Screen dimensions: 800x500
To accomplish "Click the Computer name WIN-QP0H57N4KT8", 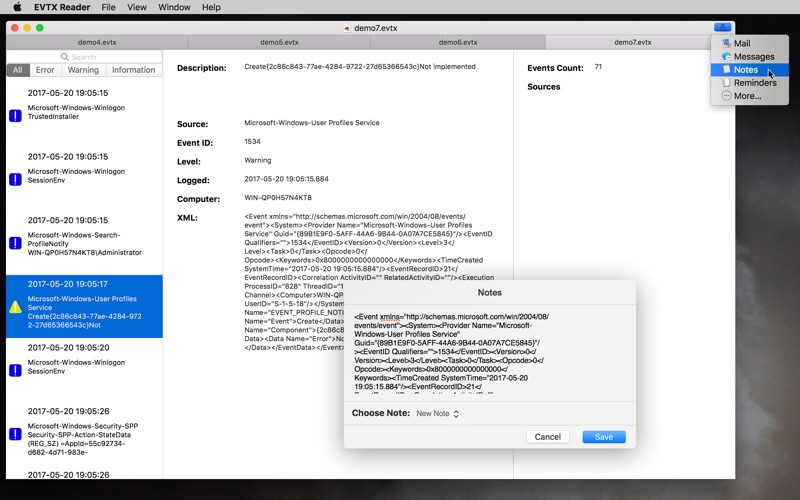I will 278,197.
